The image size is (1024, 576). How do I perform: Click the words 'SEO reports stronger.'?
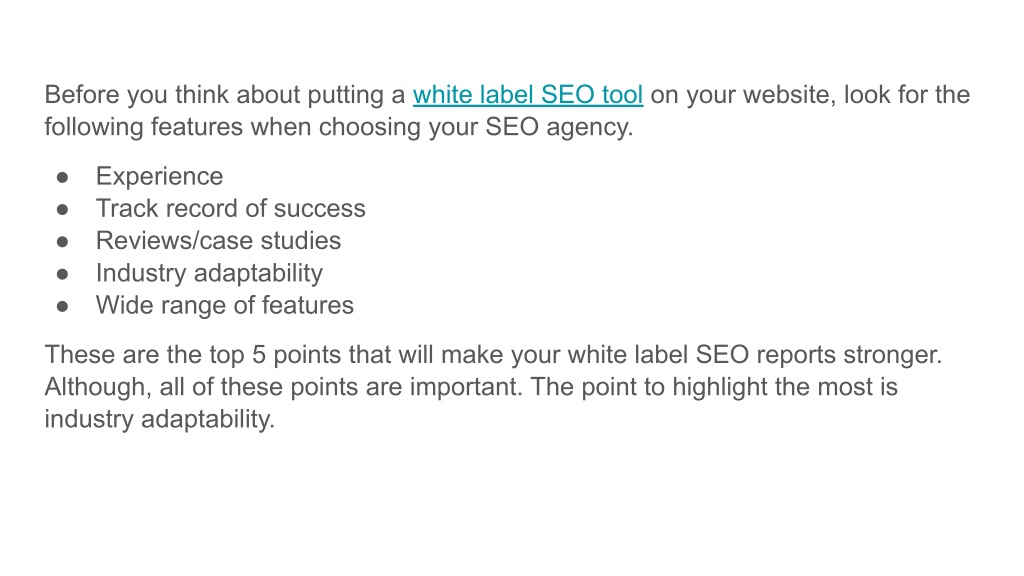click(x=818, y=355)
